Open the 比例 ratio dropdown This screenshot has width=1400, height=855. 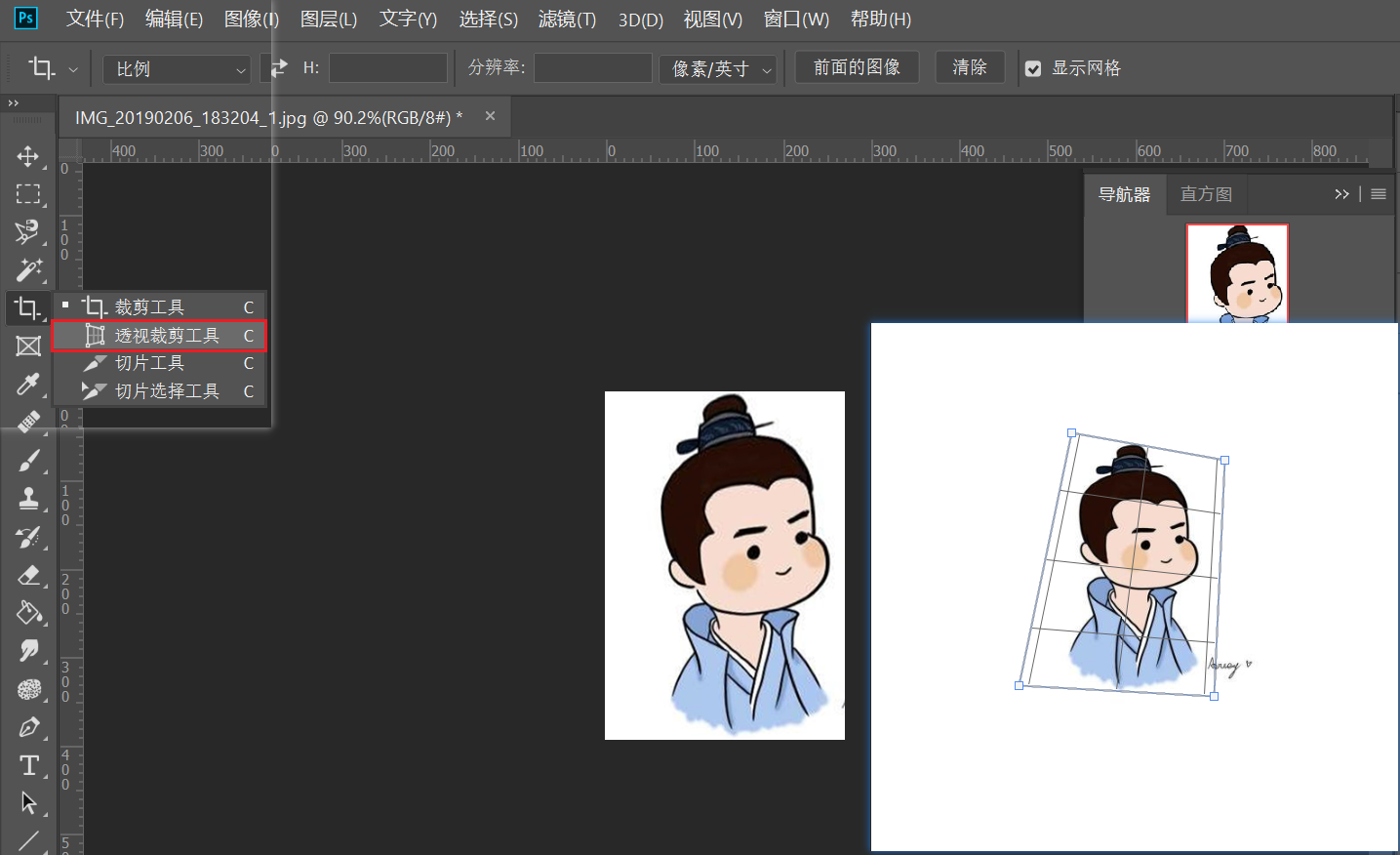(178, 69)
